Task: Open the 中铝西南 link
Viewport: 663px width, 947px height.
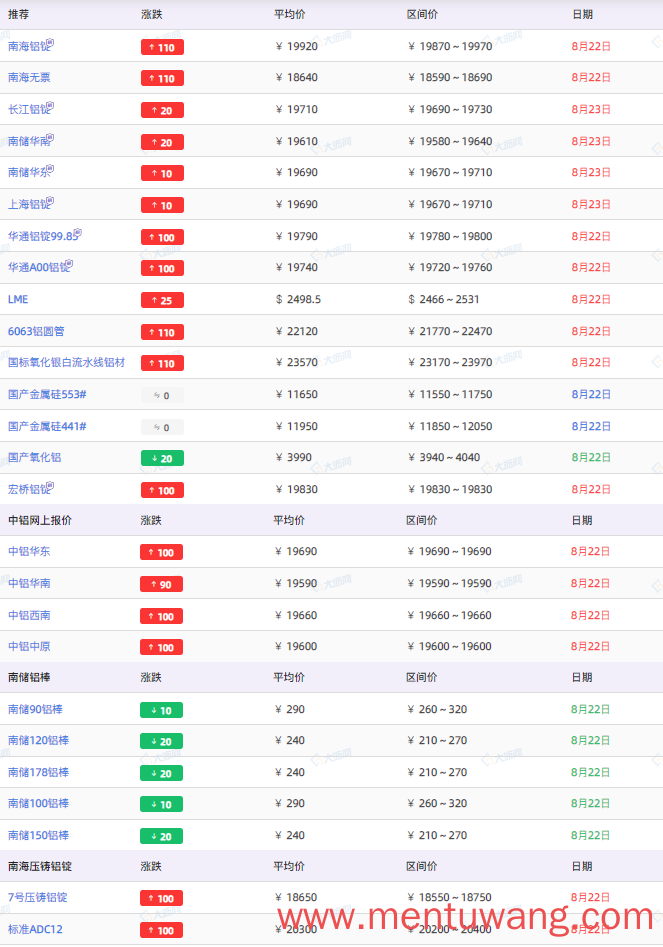Action: click(x=29, y=615)
